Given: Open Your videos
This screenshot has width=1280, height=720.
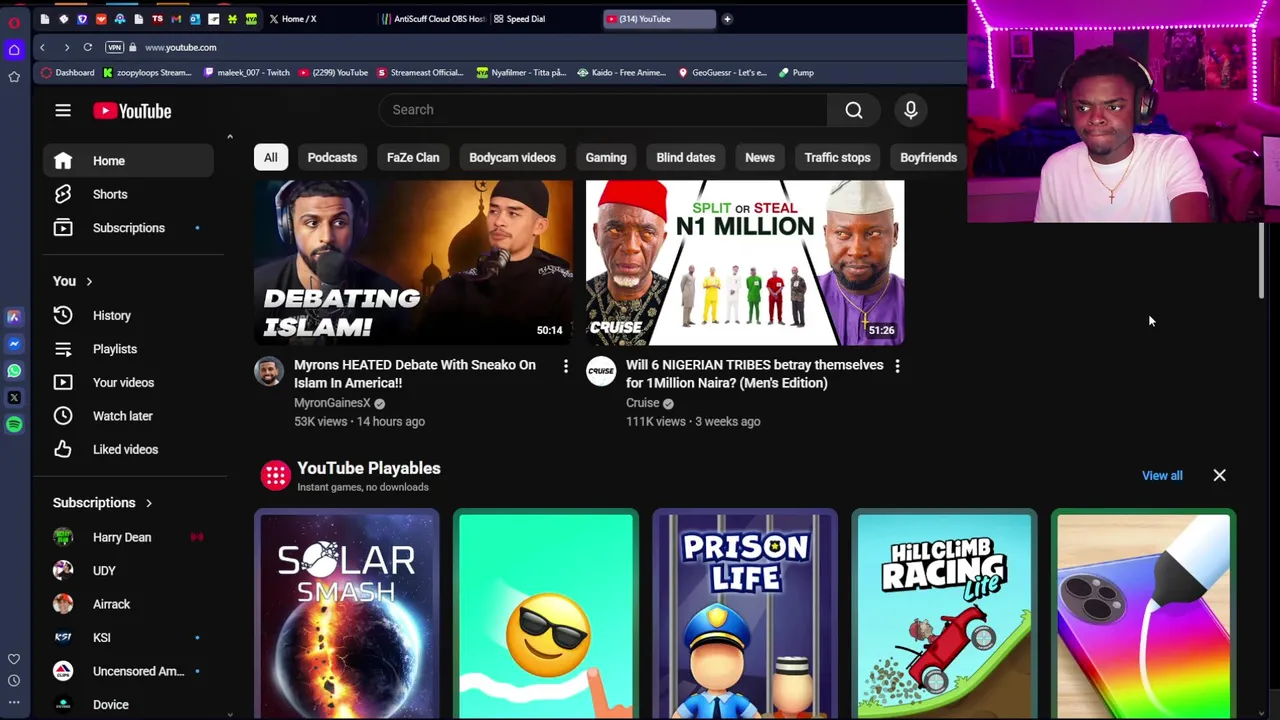Looking at the screenshot, I should (x=128, y=382).
